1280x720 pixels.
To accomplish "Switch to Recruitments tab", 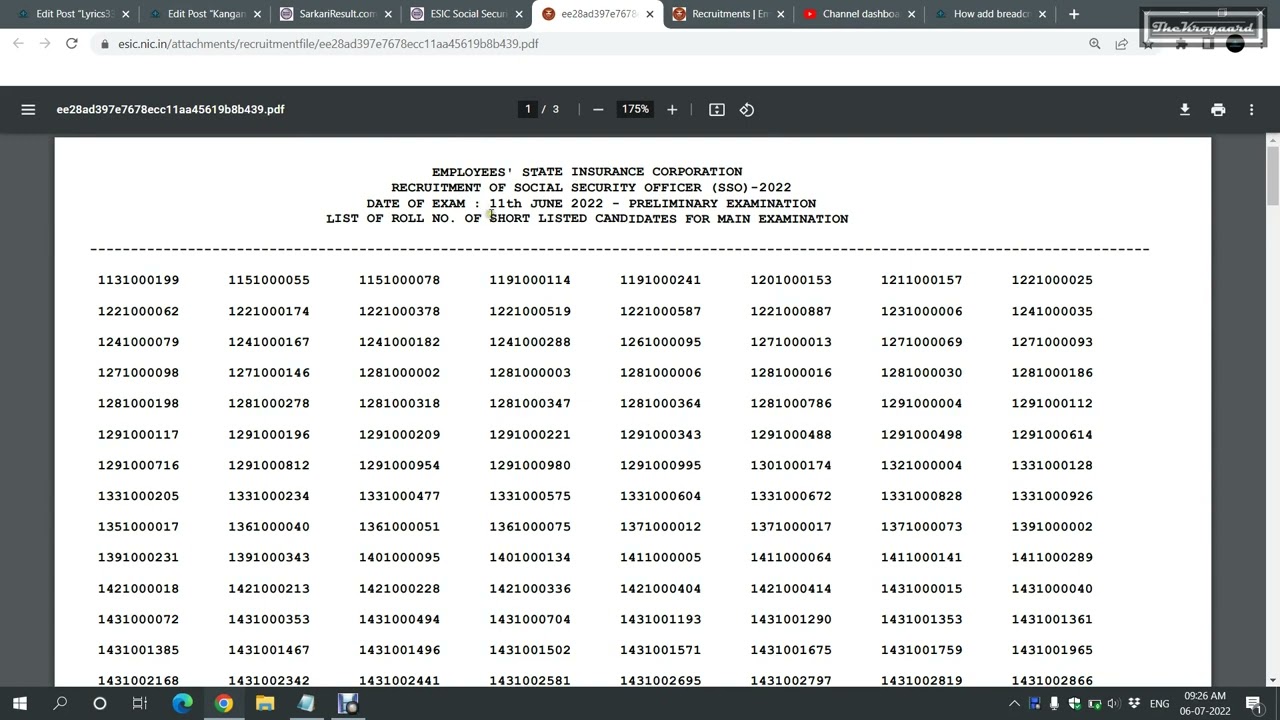I will [x=727, y=14].
